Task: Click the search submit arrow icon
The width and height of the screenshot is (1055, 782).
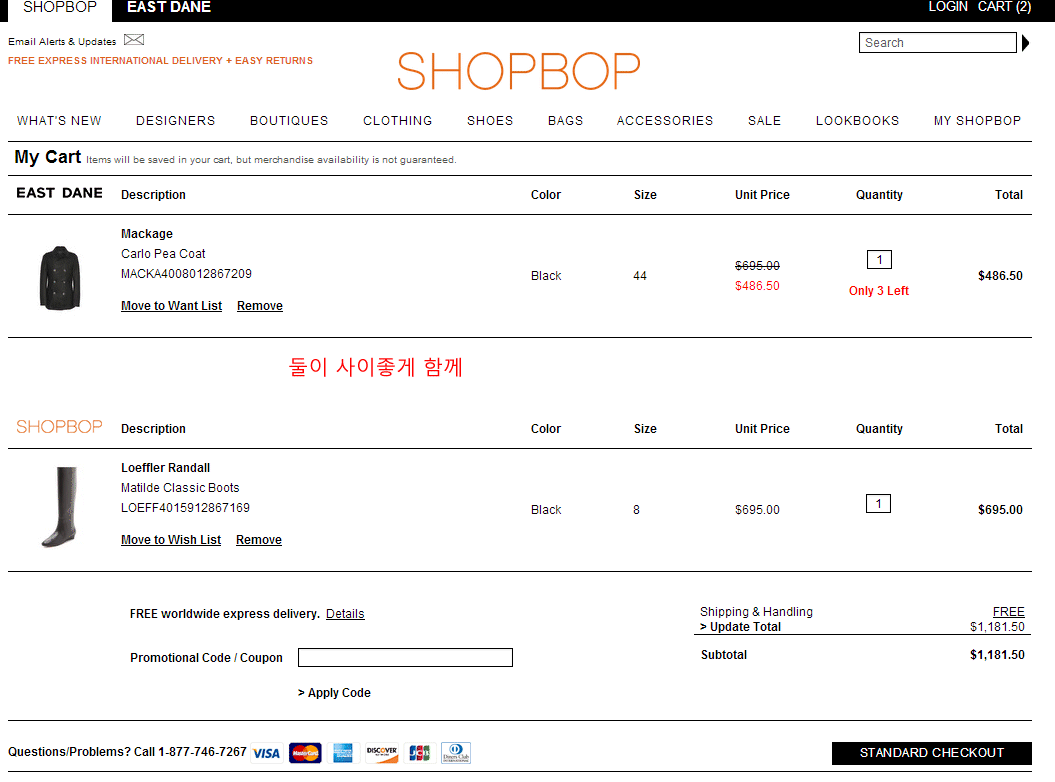Action: pos(1025,43)
